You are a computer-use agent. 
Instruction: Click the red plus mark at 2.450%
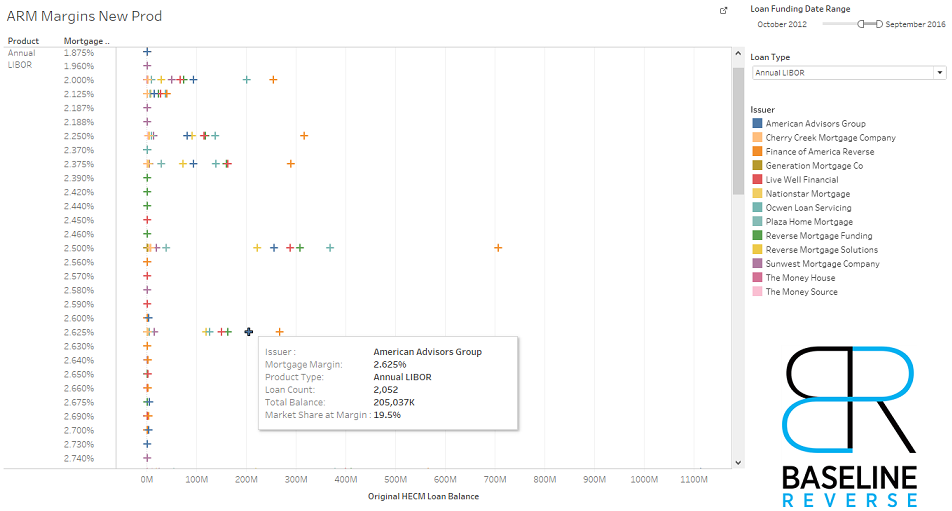147,220
